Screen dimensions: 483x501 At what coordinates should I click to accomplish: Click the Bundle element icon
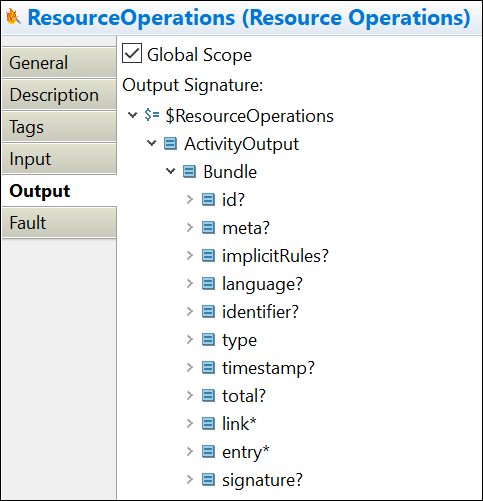coord(189,172)
